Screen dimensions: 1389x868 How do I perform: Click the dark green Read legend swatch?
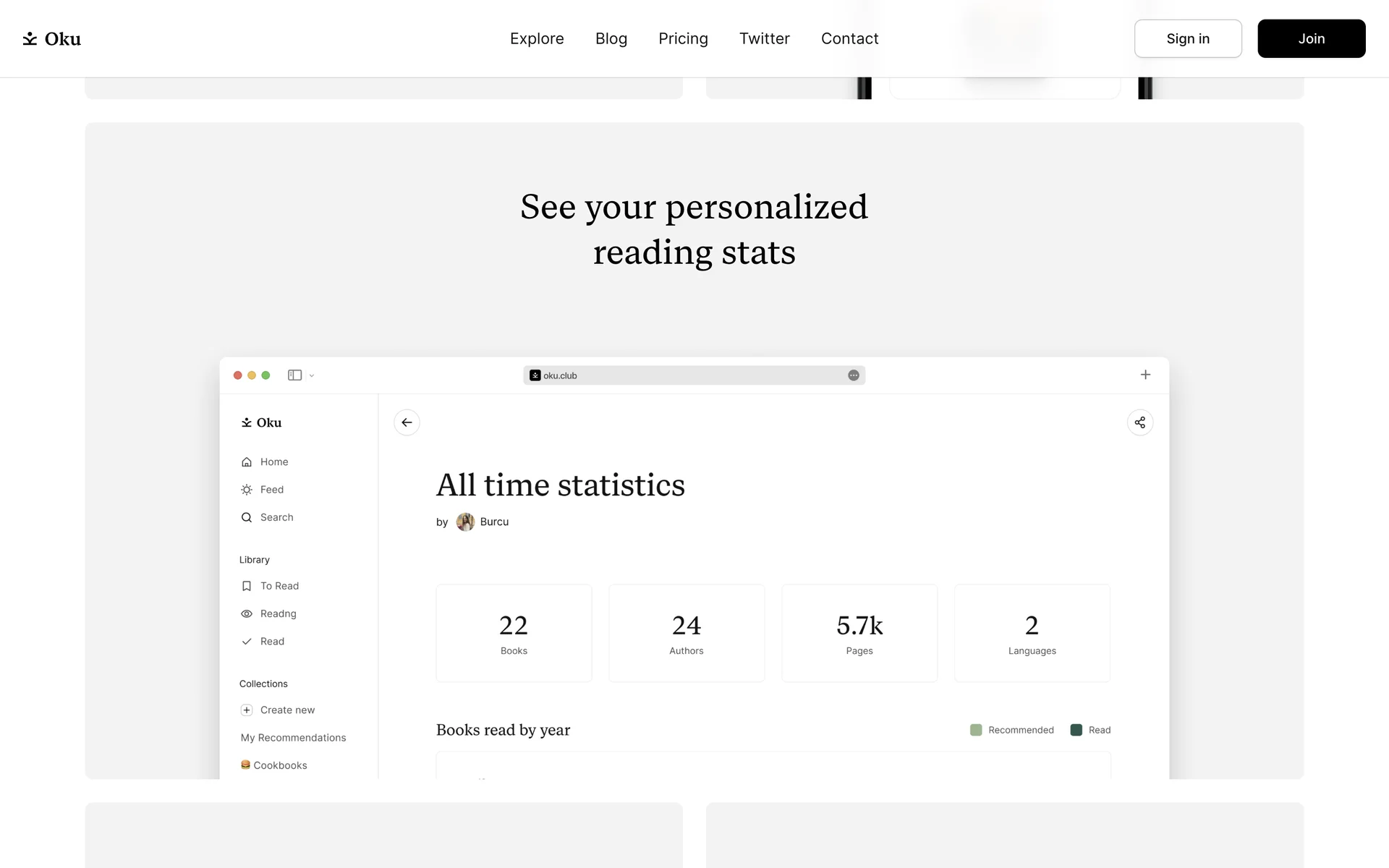click(1076, 730)
